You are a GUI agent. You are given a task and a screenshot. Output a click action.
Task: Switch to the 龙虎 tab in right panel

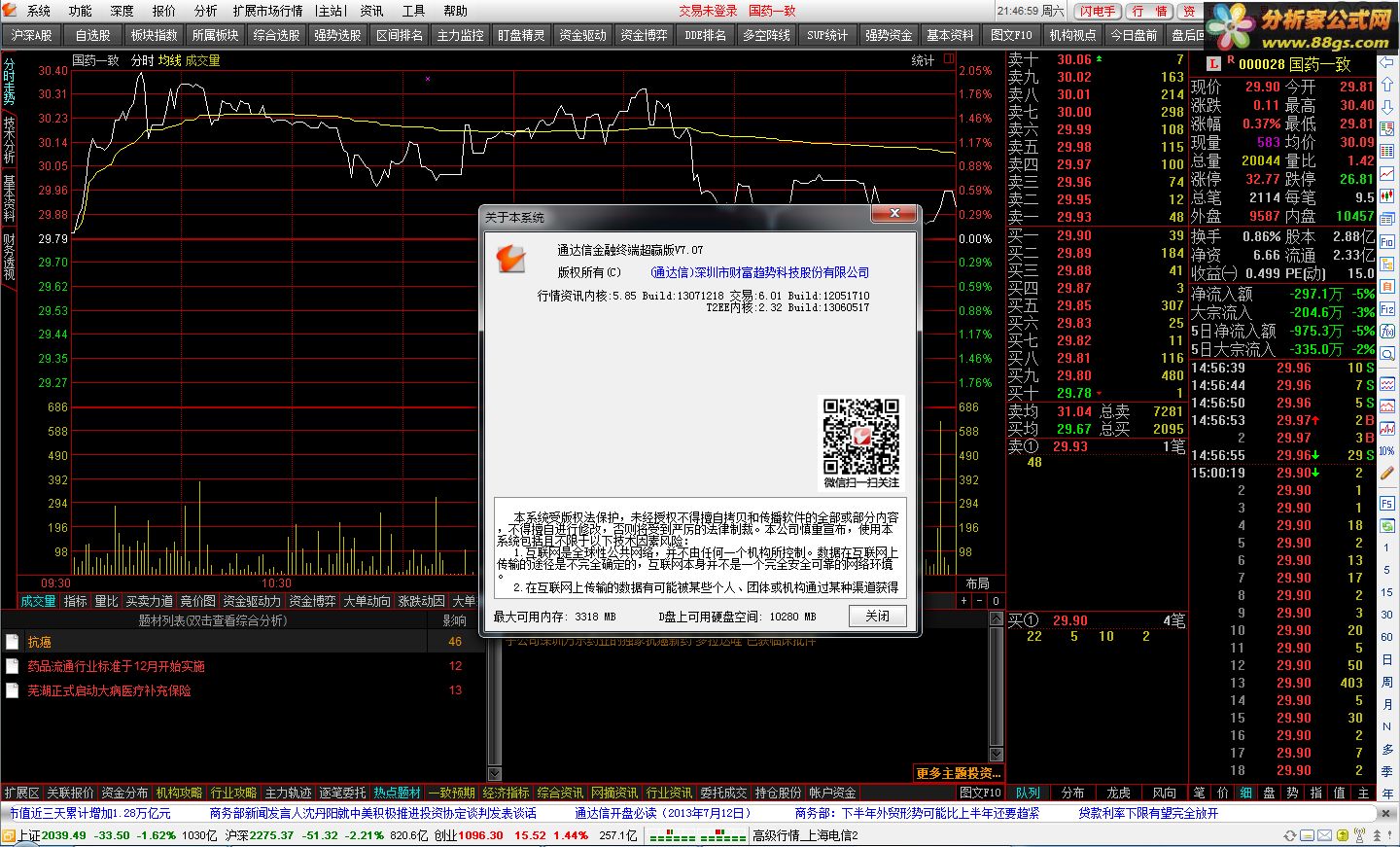(x=1119, y=793)
